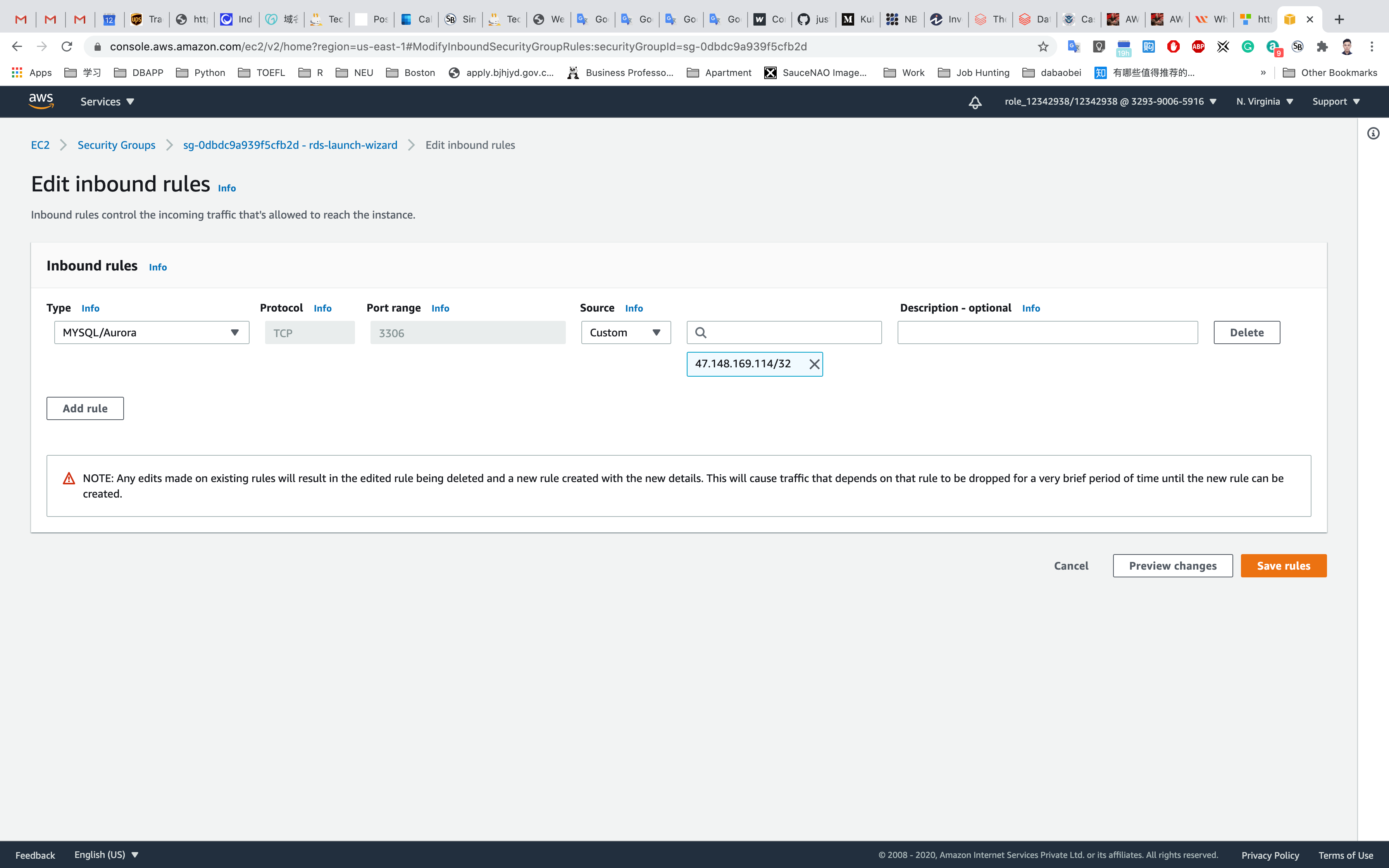Screen dimensions: 1389x868
Task: Open the Support menu
Action: 1336,102
